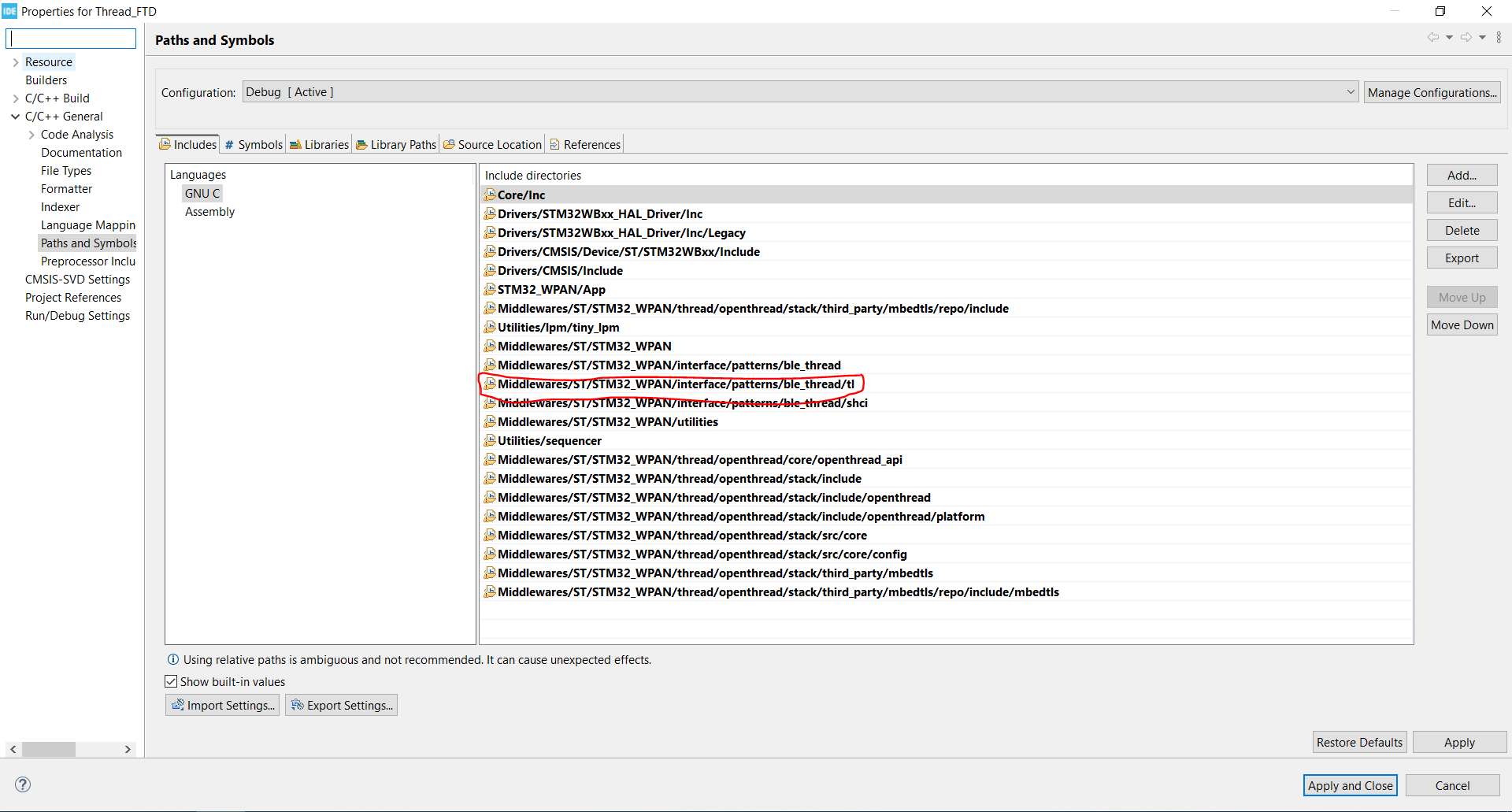Click the help question mark icon
The height and width of the screenshot is (812, 1512).
pyautogui.click(x=23, y=784)
